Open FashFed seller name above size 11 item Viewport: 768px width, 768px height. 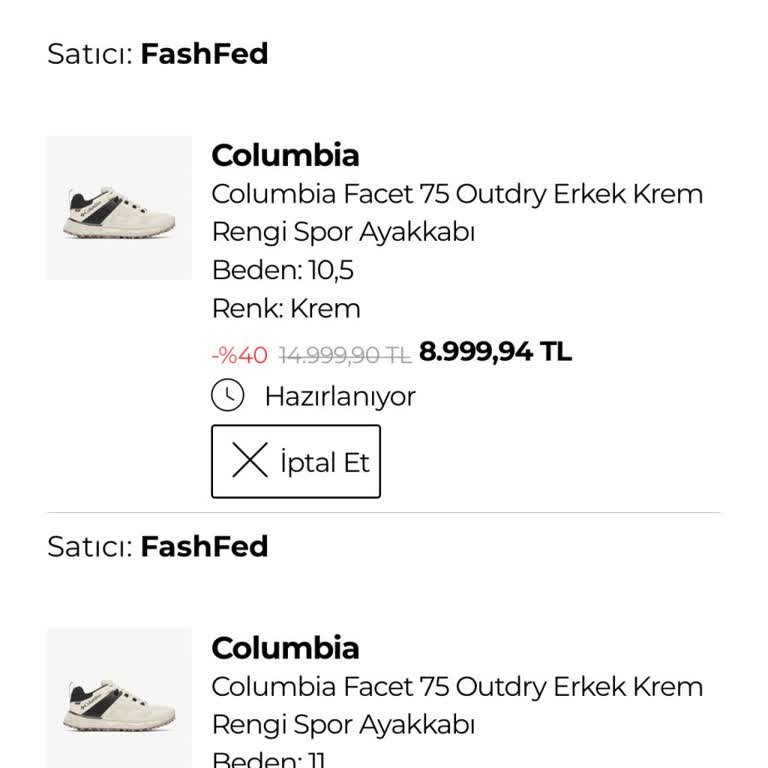[x=204, y=547]
